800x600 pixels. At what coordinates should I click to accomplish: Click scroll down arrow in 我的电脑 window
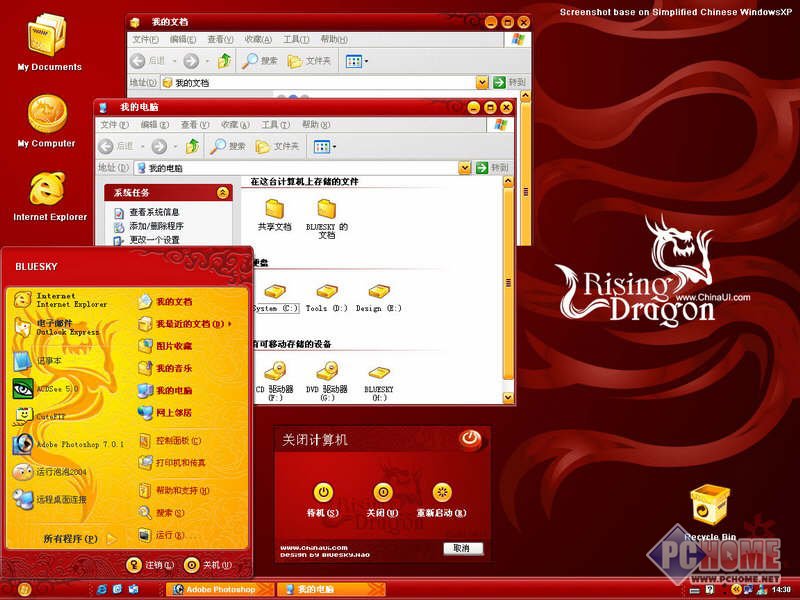coord(508,397)
